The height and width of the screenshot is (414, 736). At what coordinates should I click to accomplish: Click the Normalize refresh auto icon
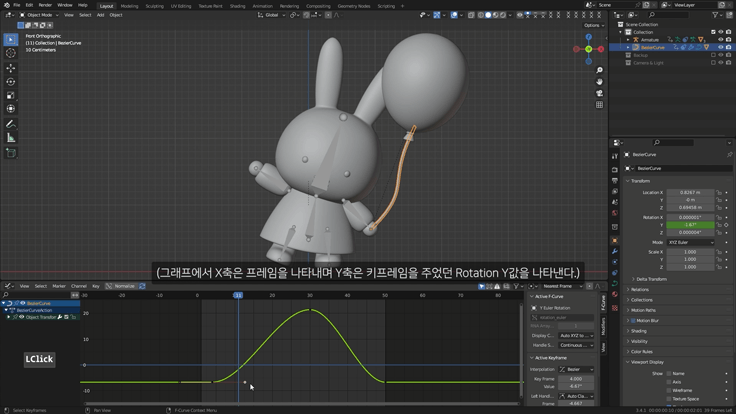coord(142,286)
